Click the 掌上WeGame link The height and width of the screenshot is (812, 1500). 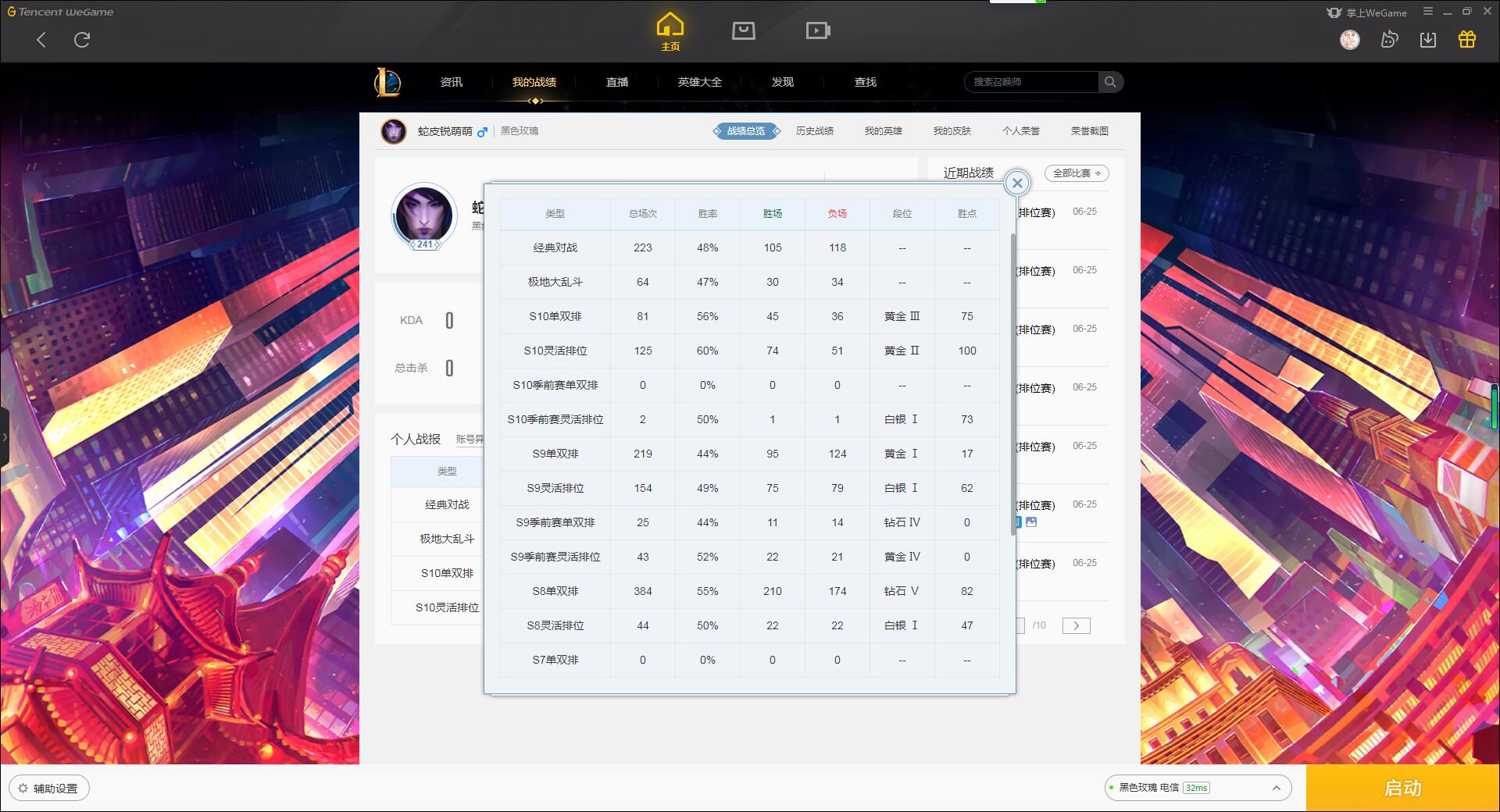(x=1367, y=12)
